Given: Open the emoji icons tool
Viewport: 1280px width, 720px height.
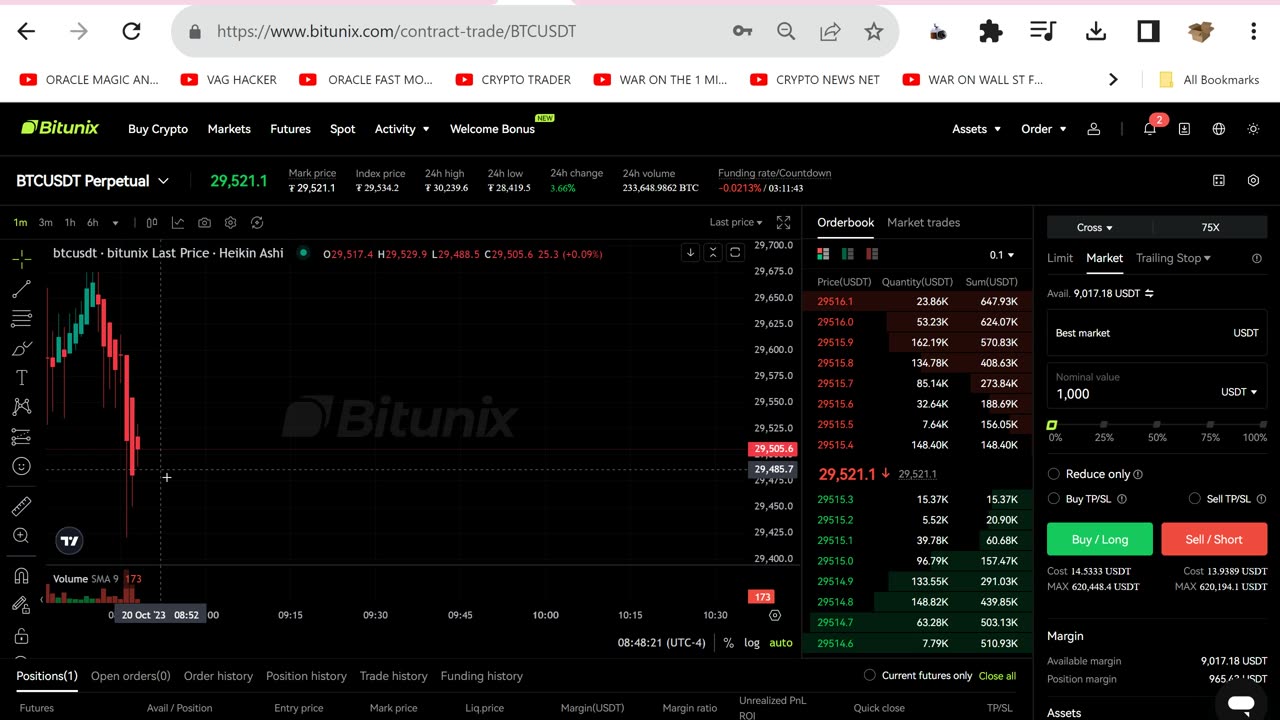Looking at the screenshot, I should [x=21, y=466].
